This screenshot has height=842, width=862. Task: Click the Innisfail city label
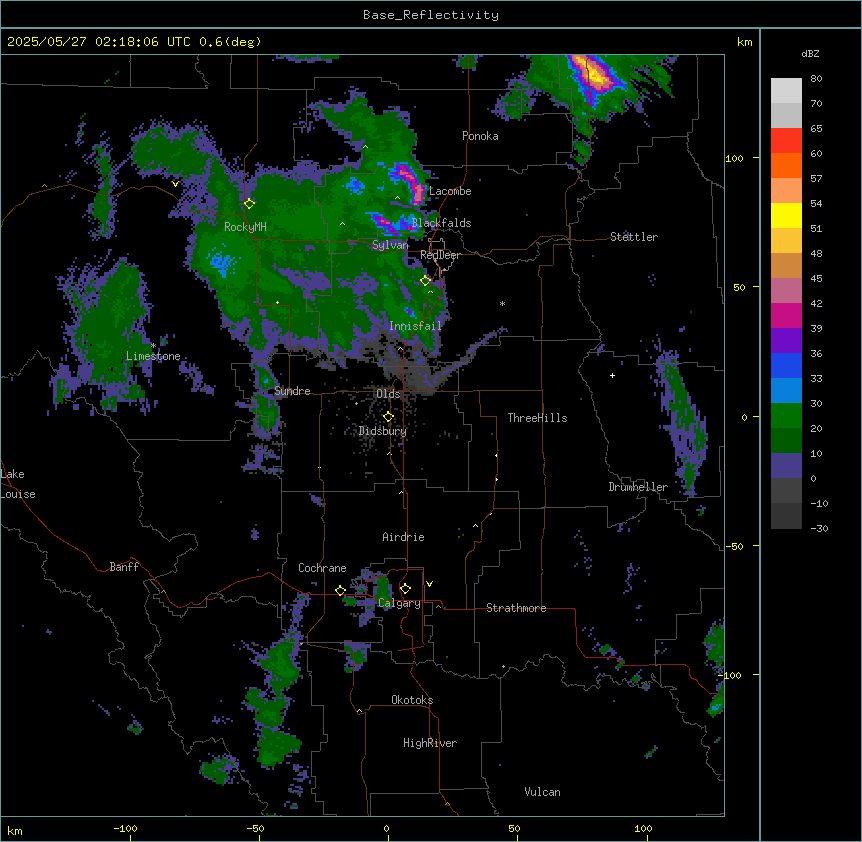click(x=415, y=326)
